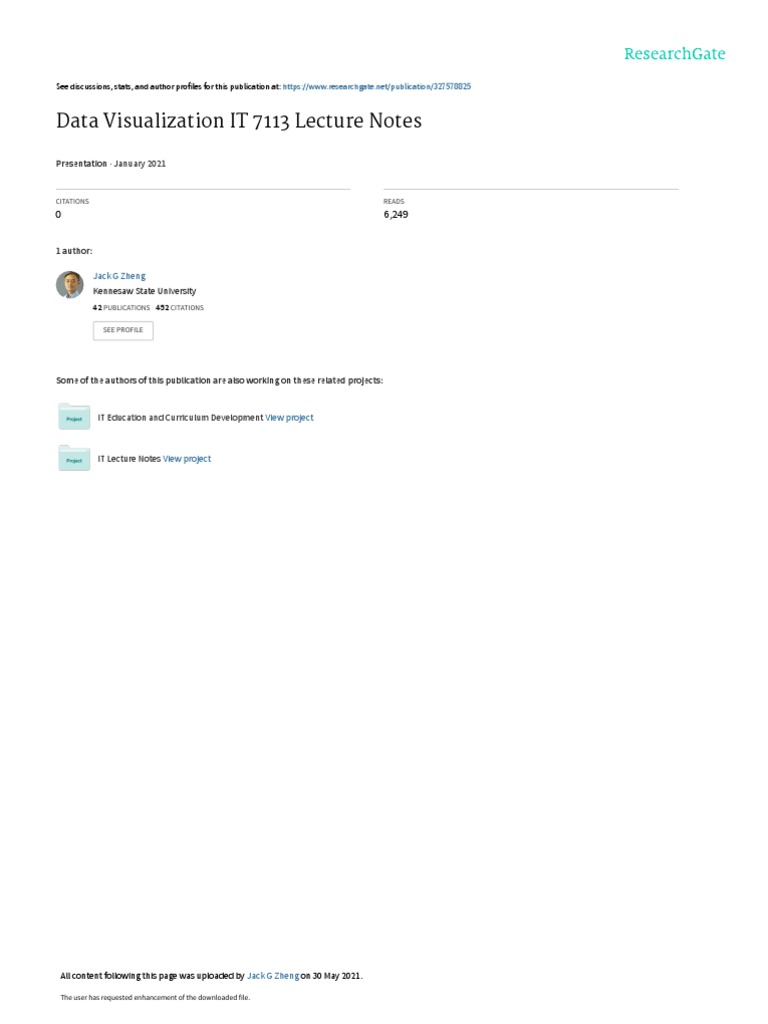Click the enhancement request notice text
This screenshot has height=1024, width=768.
[x=155, y=997]
